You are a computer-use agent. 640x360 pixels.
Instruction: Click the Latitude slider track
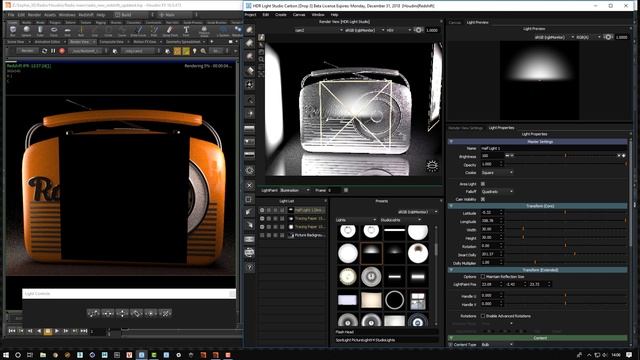pos(565,212)
